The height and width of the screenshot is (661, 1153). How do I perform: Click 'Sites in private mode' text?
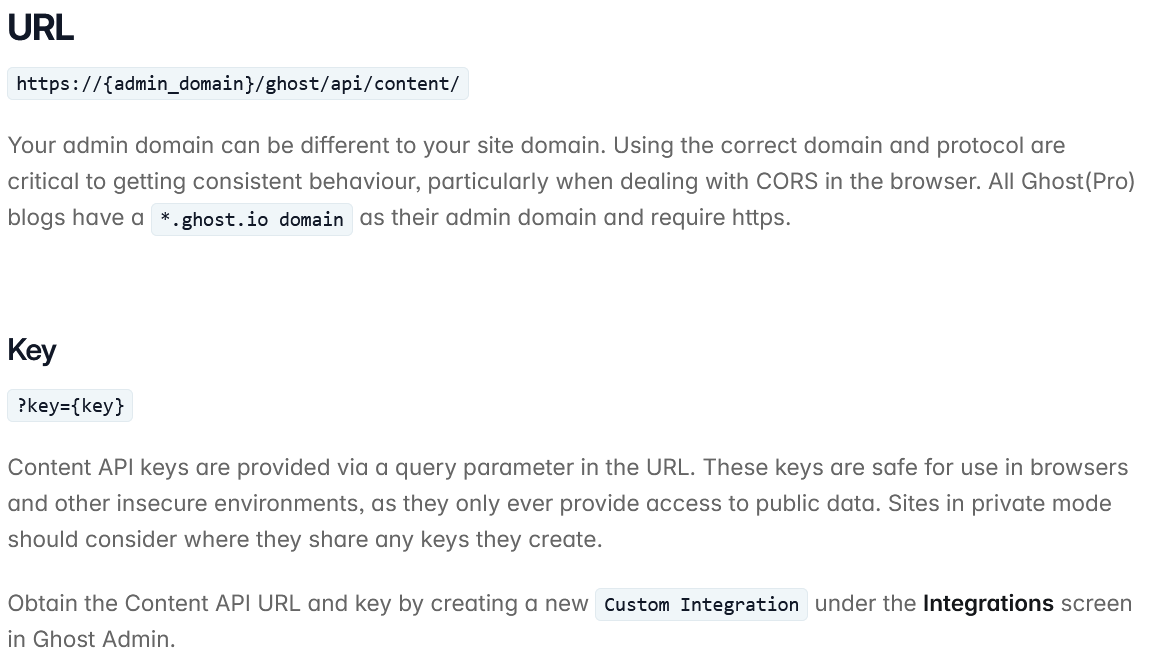pyautogui.click(x=999, y=504)
